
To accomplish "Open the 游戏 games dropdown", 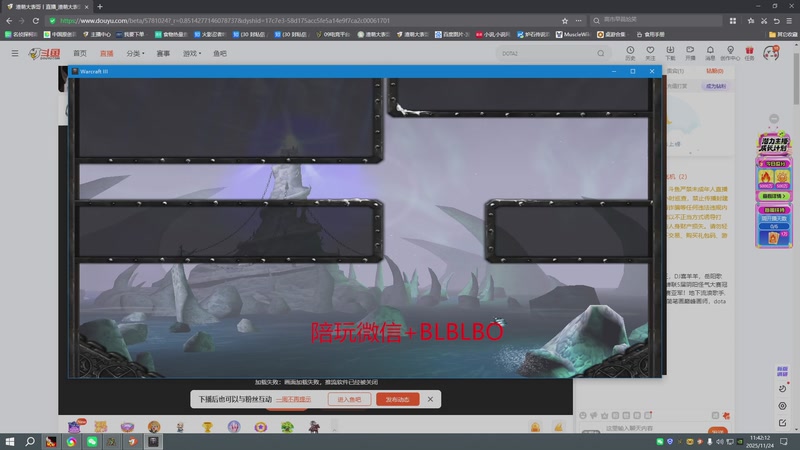I will coord(192,53).
